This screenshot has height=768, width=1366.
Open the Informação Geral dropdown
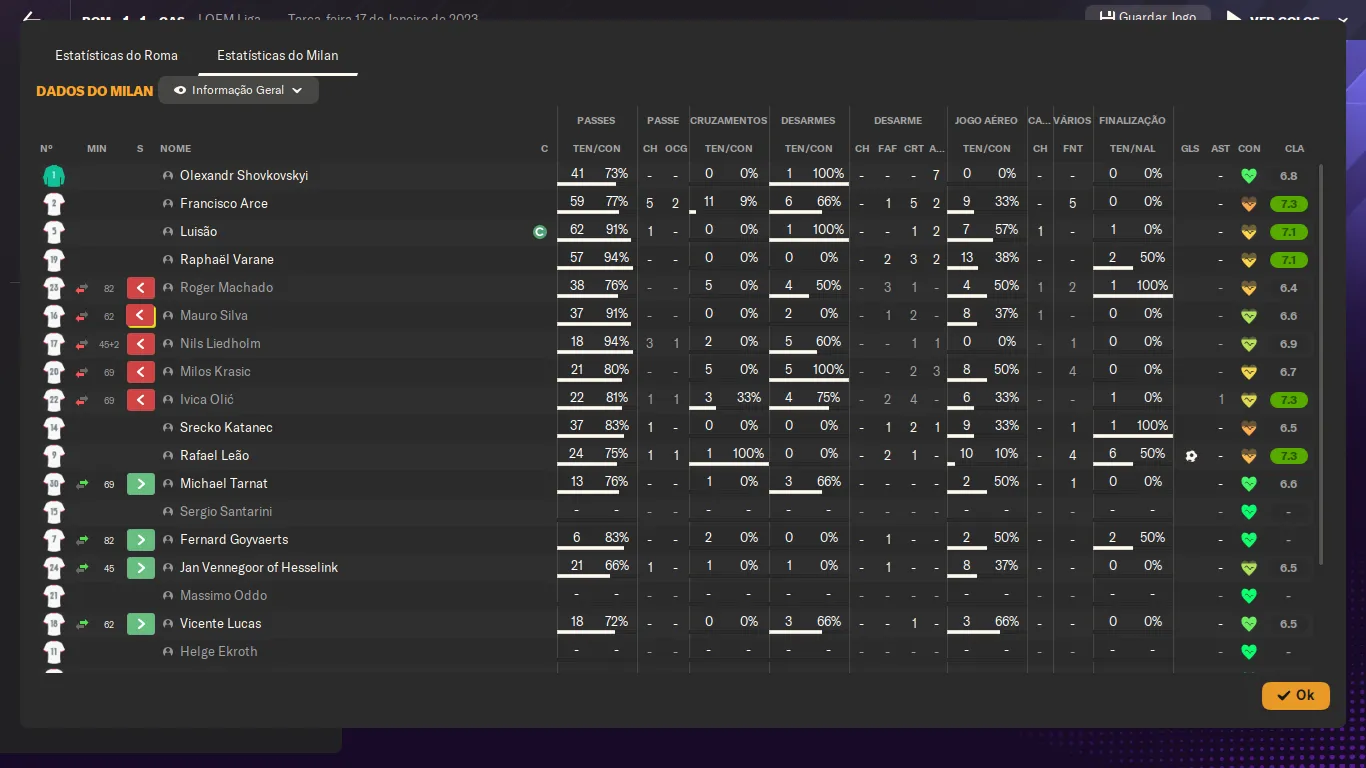click(x=238, y=90)
